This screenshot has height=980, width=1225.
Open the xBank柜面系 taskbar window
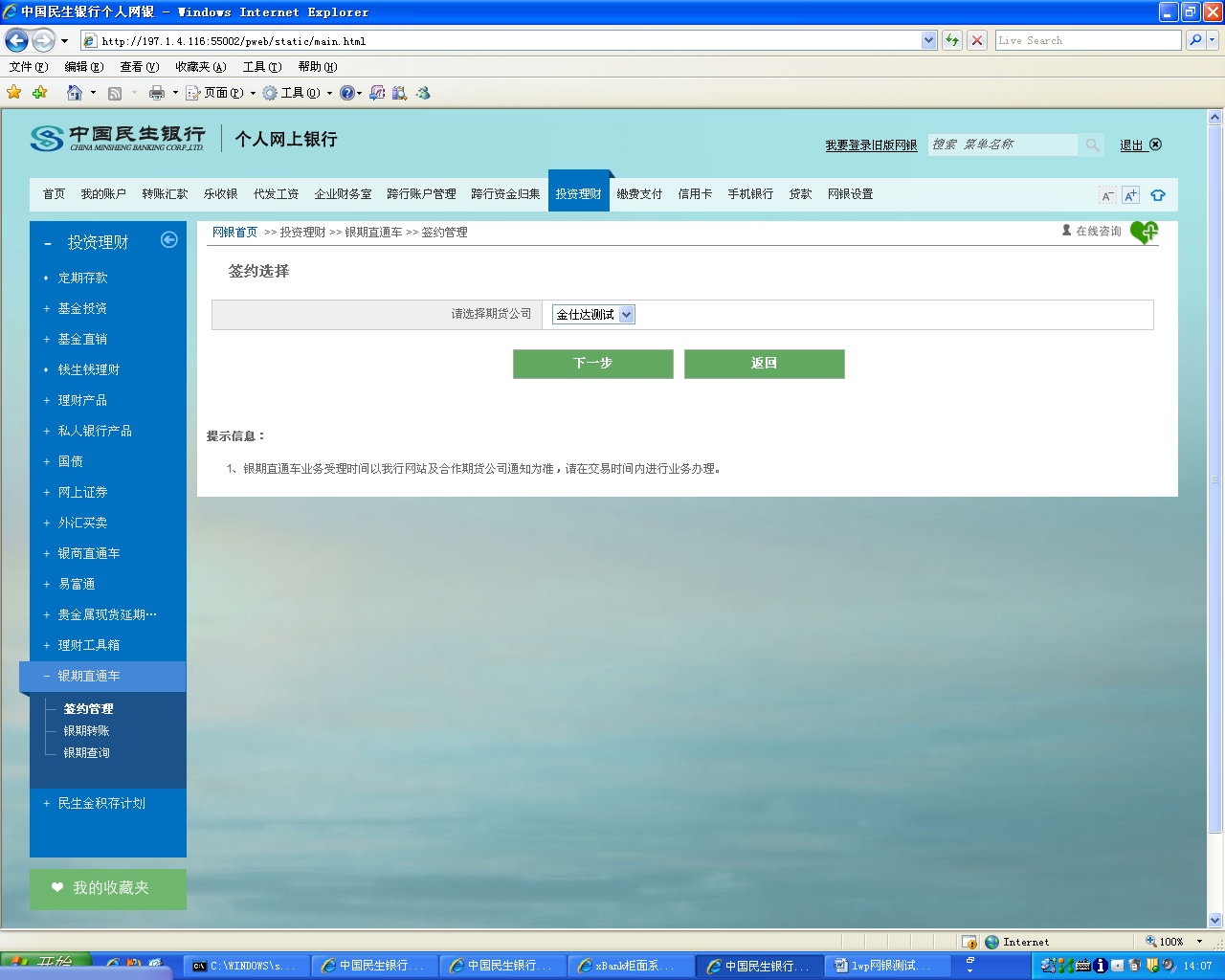pos(631,966)
